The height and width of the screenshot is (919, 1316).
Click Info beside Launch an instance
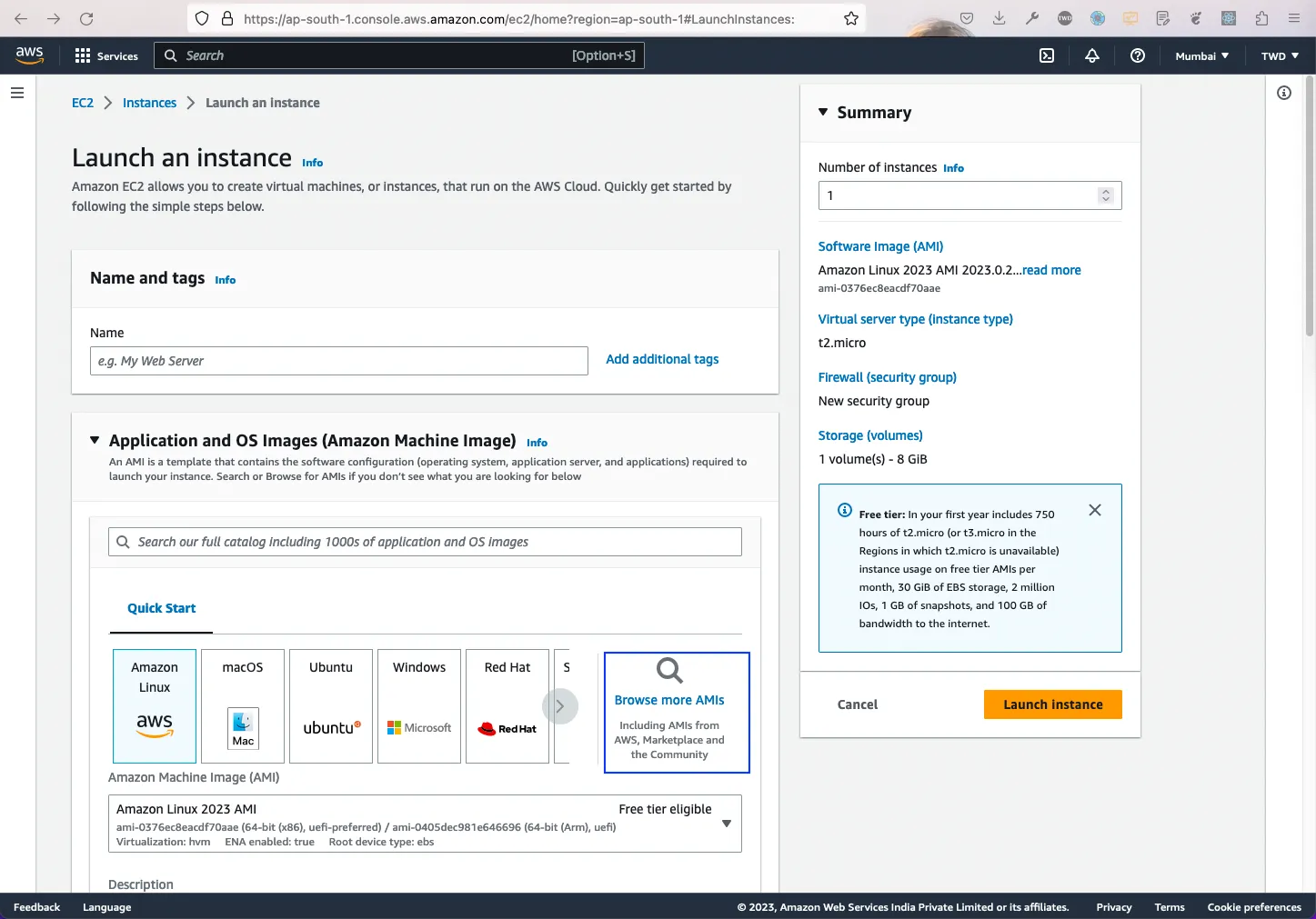pyautogui.click(x=312, y=163)
